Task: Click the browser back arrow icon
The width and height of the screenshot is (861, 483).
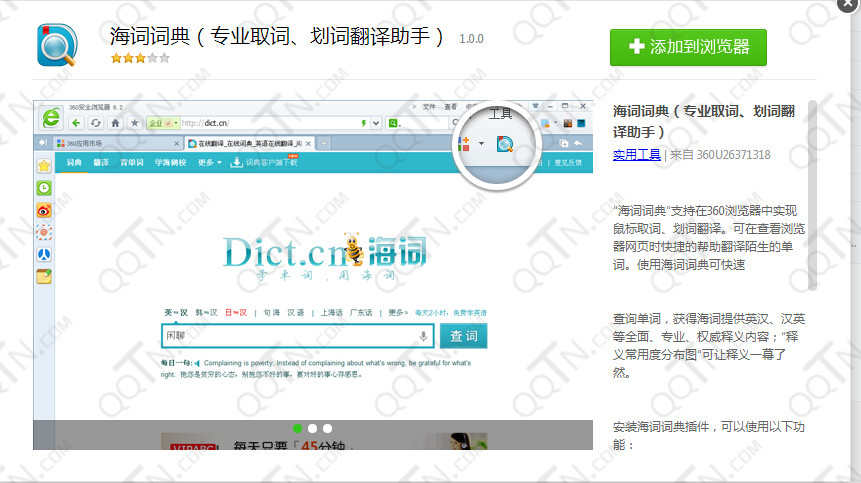Action: [x=74, y=123]
